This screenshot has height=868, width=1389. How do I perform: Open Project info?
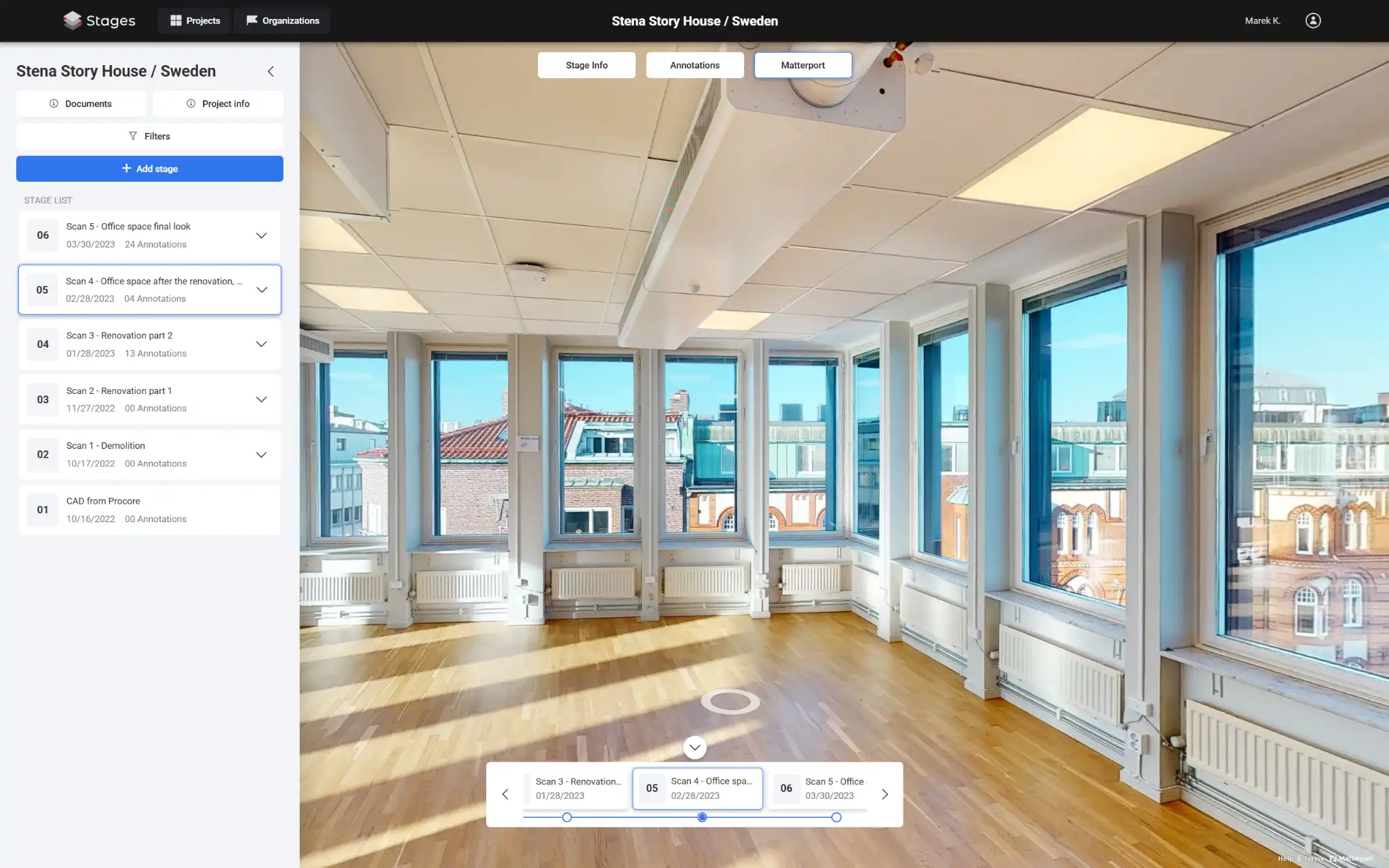[x=218, y=104]
